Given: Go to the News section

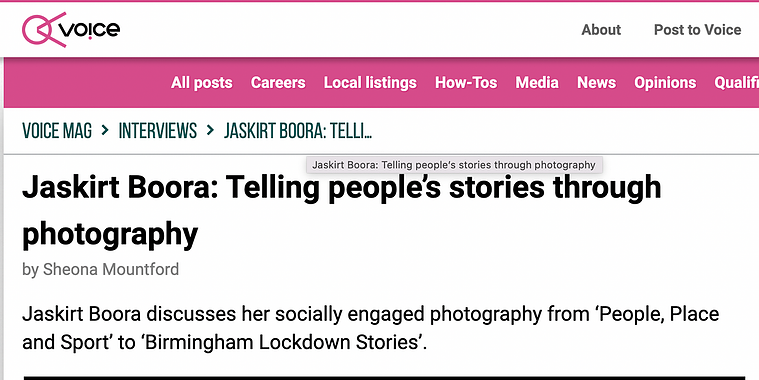Looking at the screenshot, I should click(596, 83).
